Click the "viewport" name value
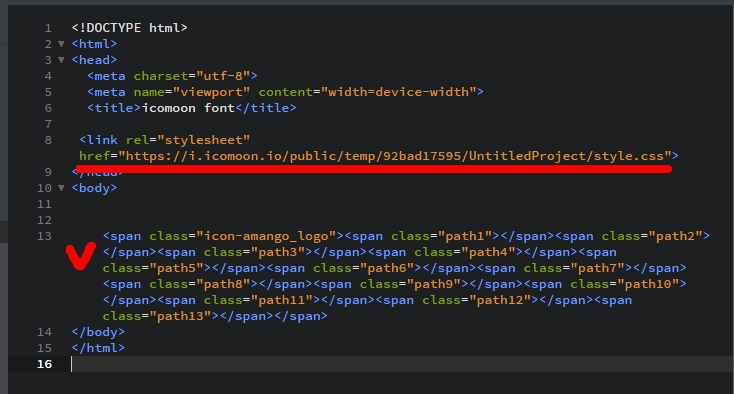This screenshot has width=734, height=394. coord(211,92)
